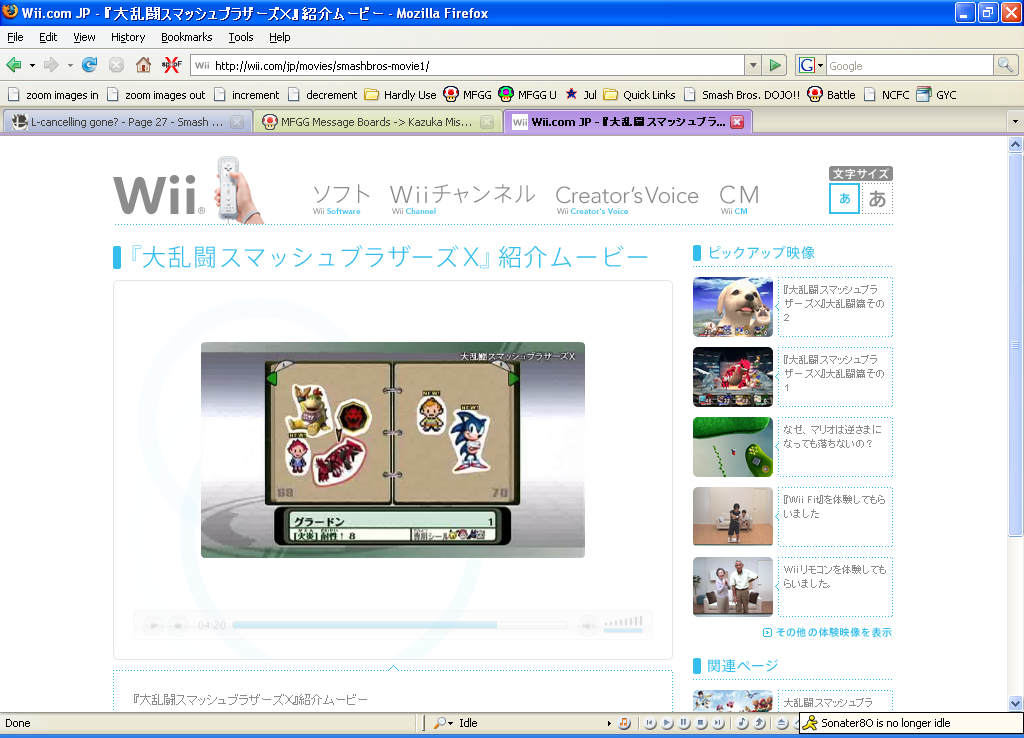
Task: Click the status bar stop button
Action: coord(701,723)
